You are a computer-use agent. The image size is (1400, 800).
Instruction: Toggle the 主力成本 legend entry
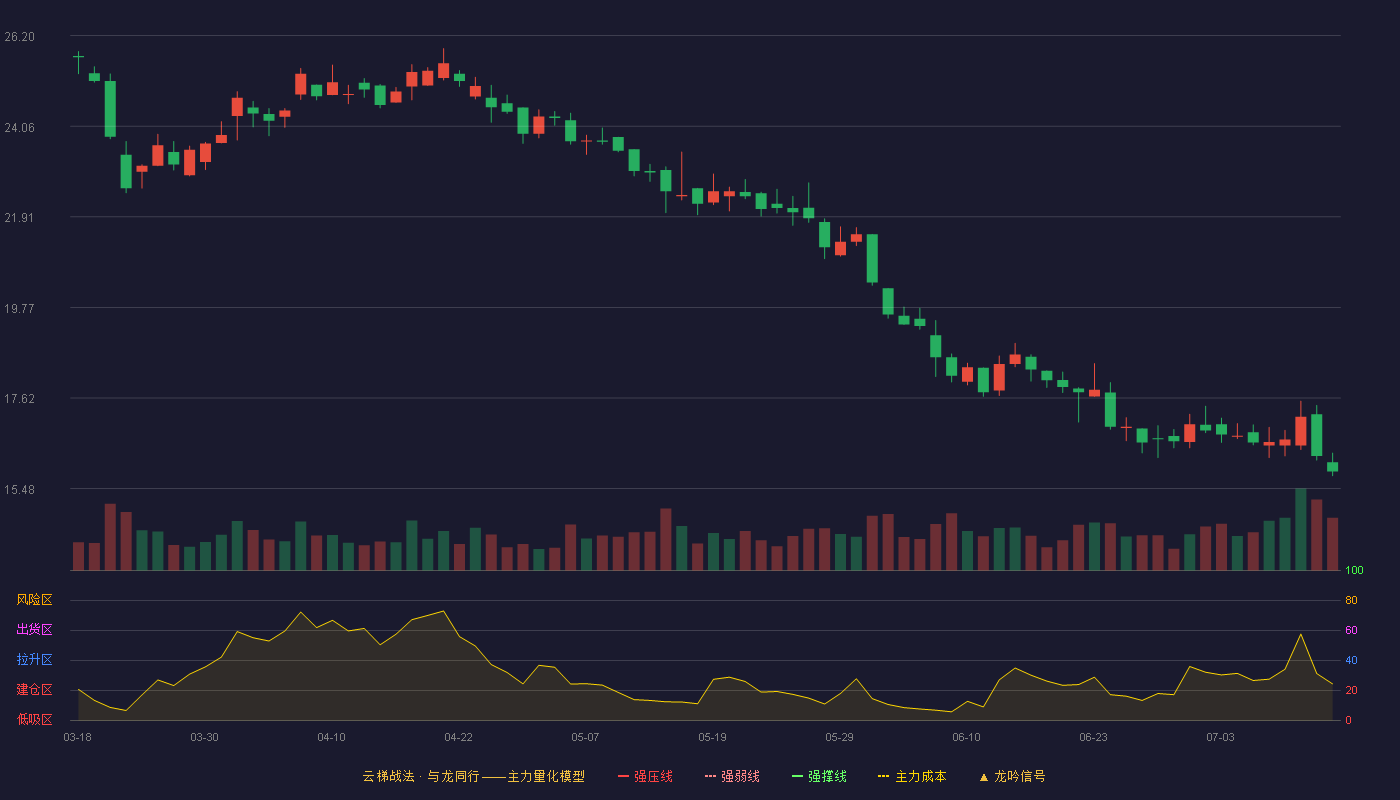coord(912,776)
